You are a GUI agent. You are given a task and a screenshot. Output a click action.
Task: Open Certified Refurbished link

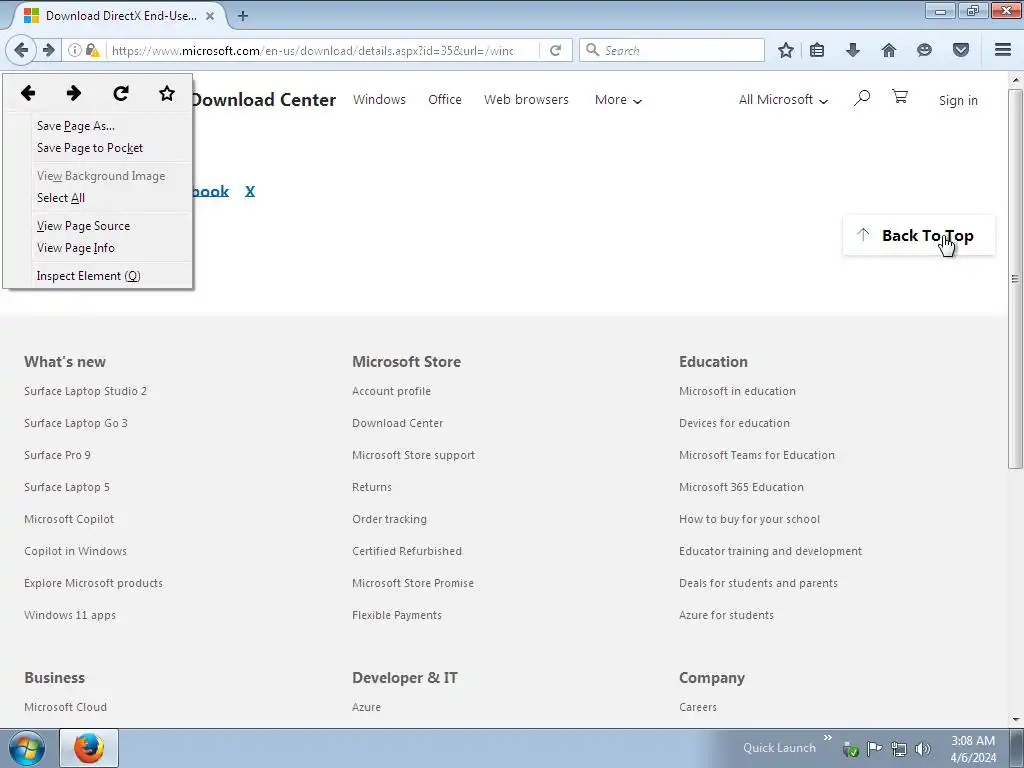(407, 551)
